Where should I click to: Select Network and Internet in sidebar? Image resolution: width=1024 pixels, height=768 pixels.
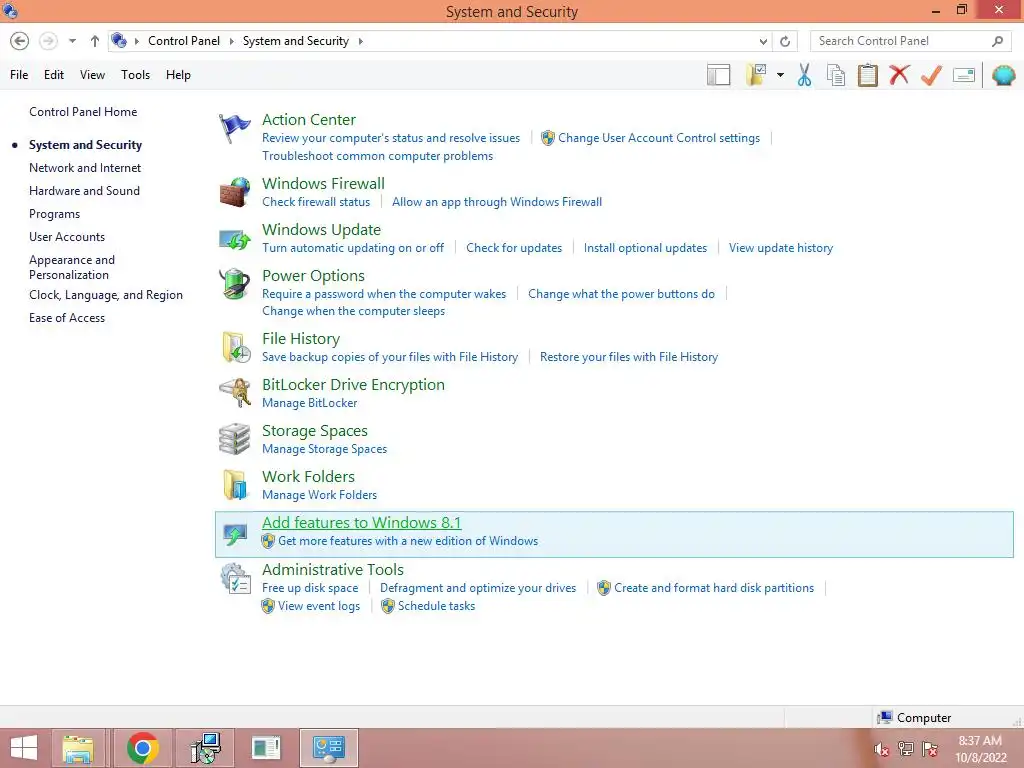pyautogui.click(x=85, y=168)
